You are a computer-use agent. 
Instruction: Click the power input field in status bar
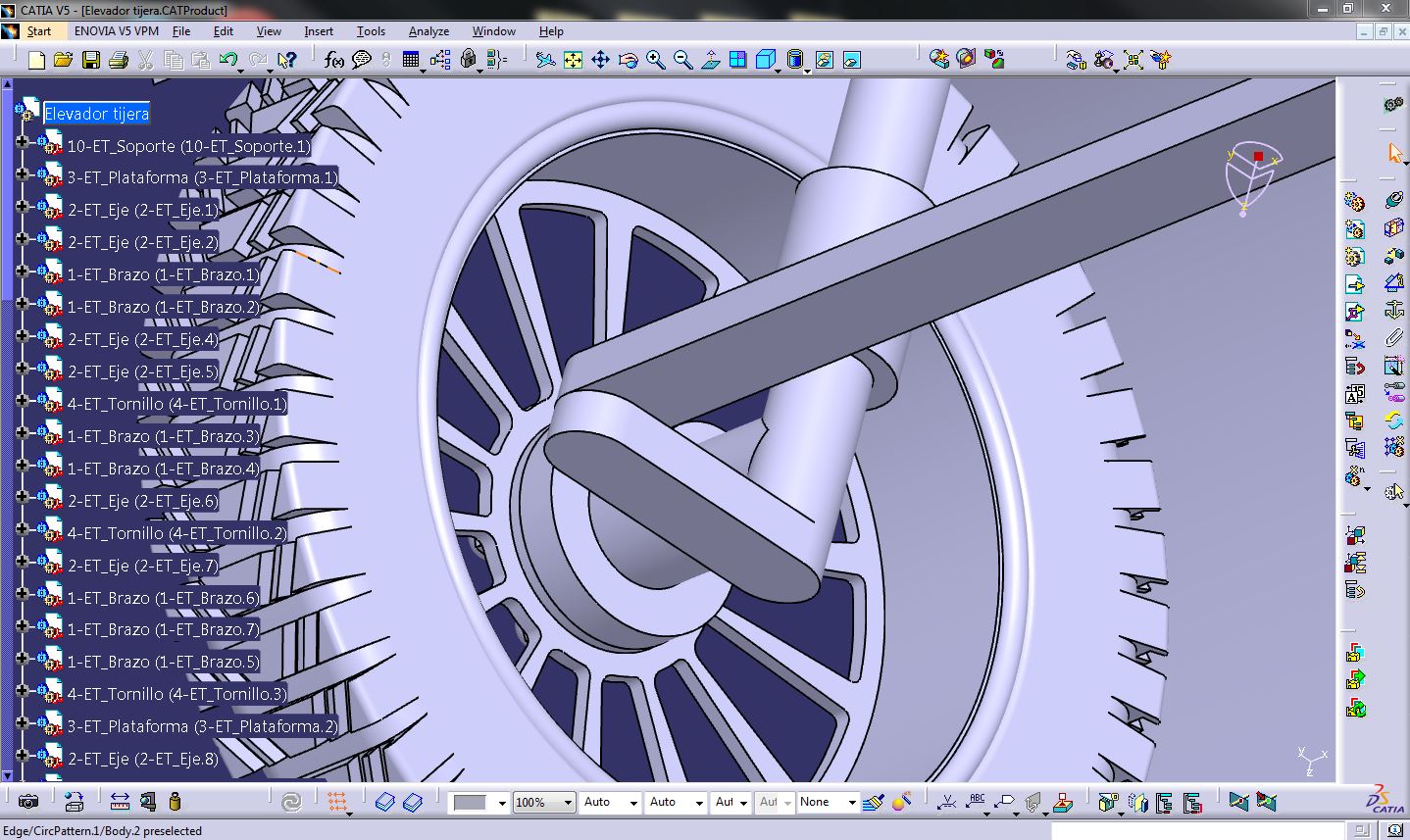coord(1196,831)
